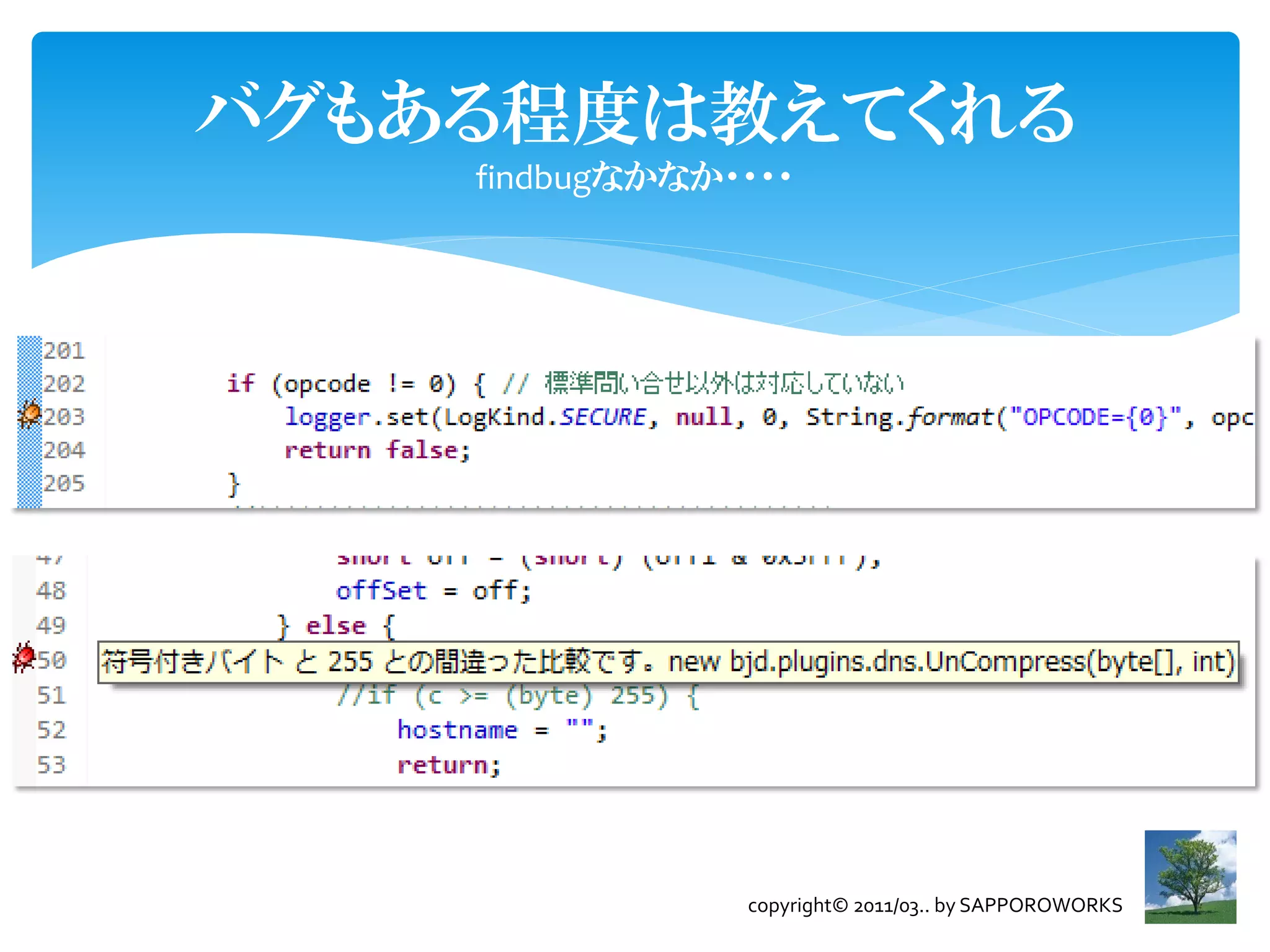
Task: Click the blue marker column beside line 201
Action: [x=29, y=351]
